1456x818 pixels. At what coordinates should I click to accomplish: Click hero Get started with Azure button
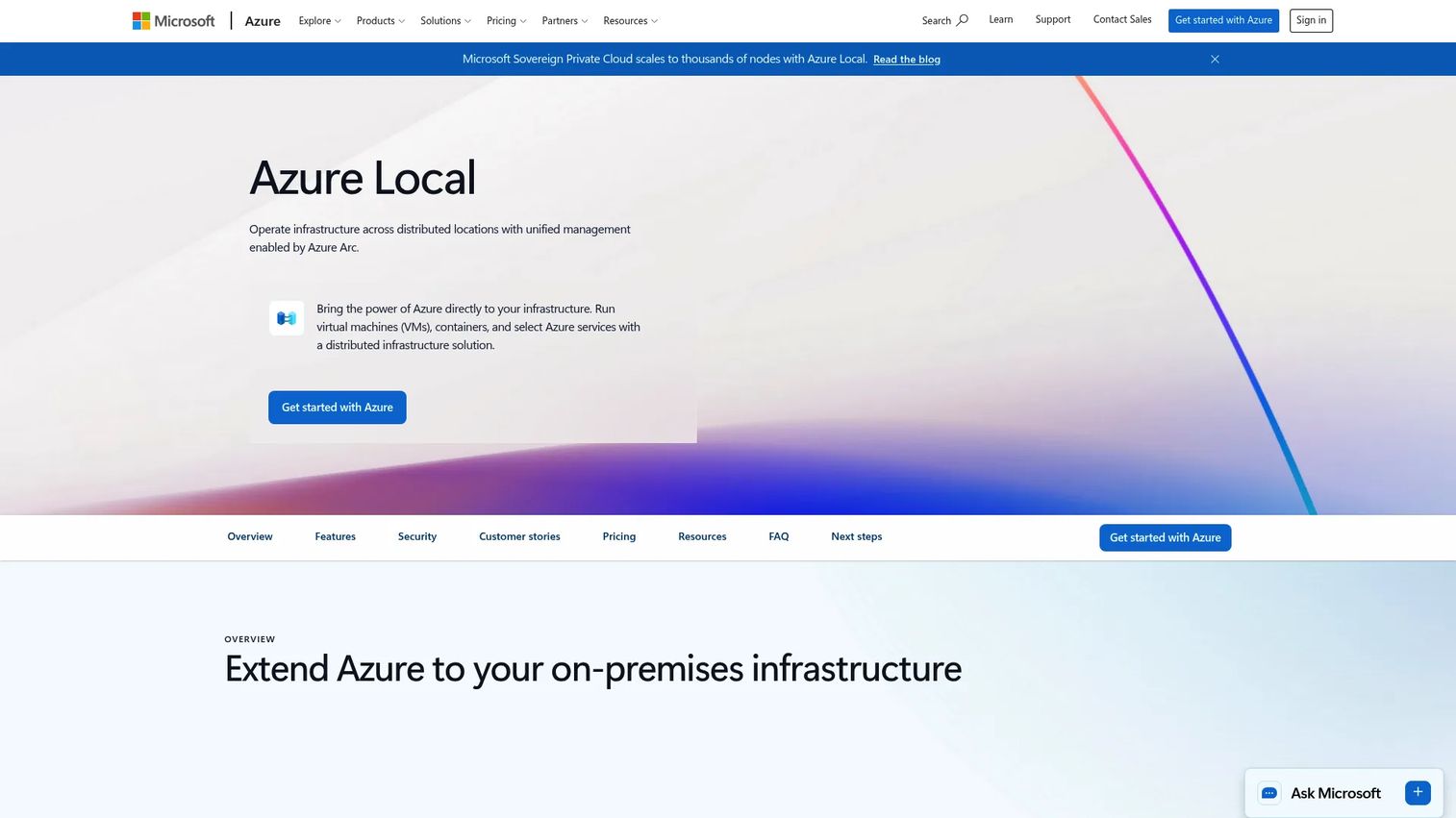(x=338, y=408)
